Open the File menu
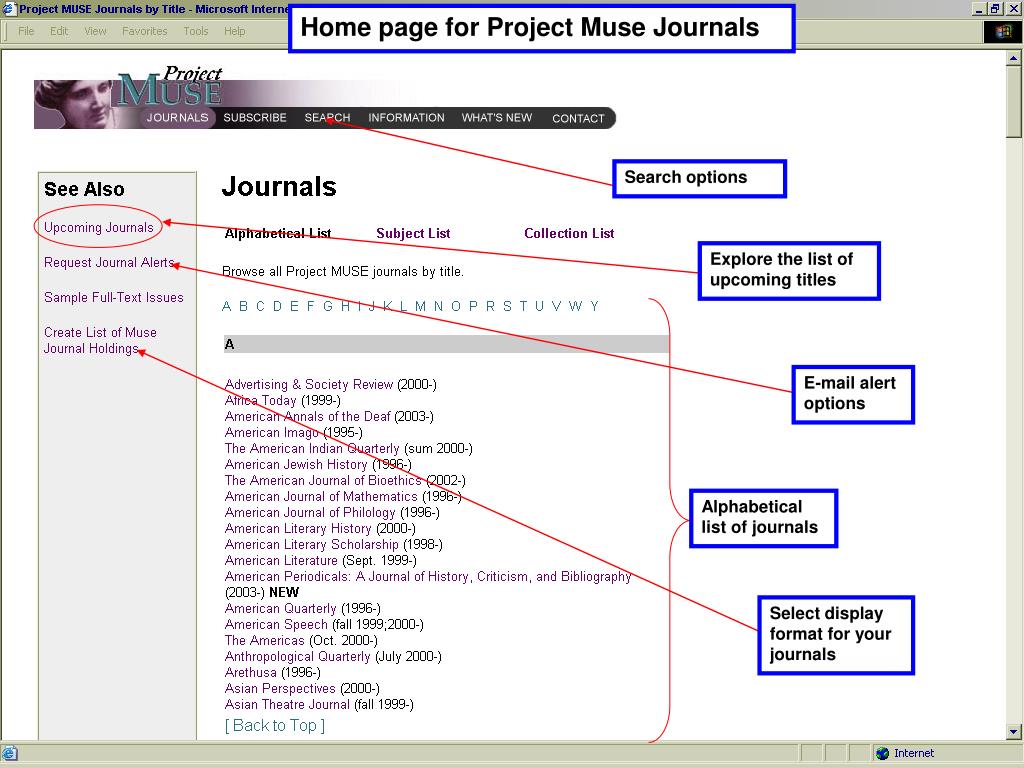Screen dimensions: 1024x768 pos(26,31)
